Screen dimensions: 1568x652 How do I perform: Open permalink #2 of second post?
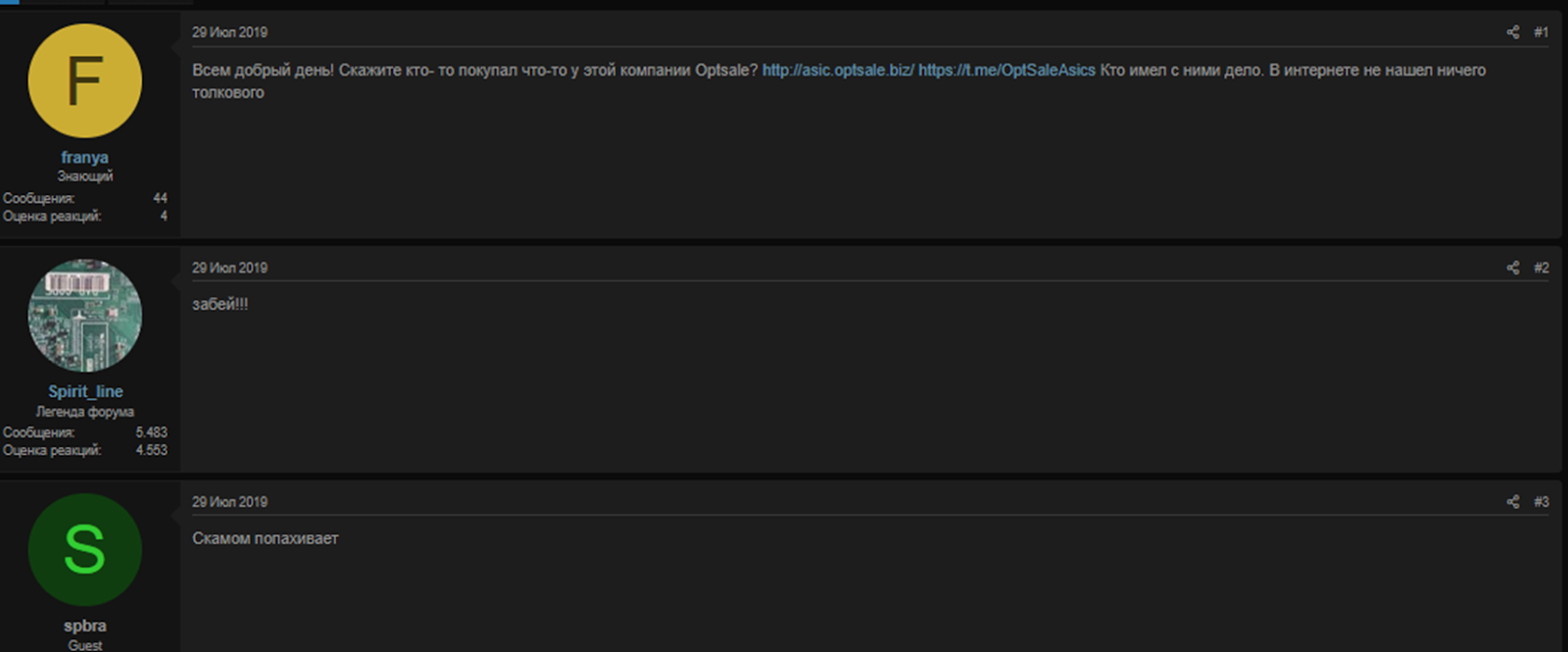tap(1541, 268)
